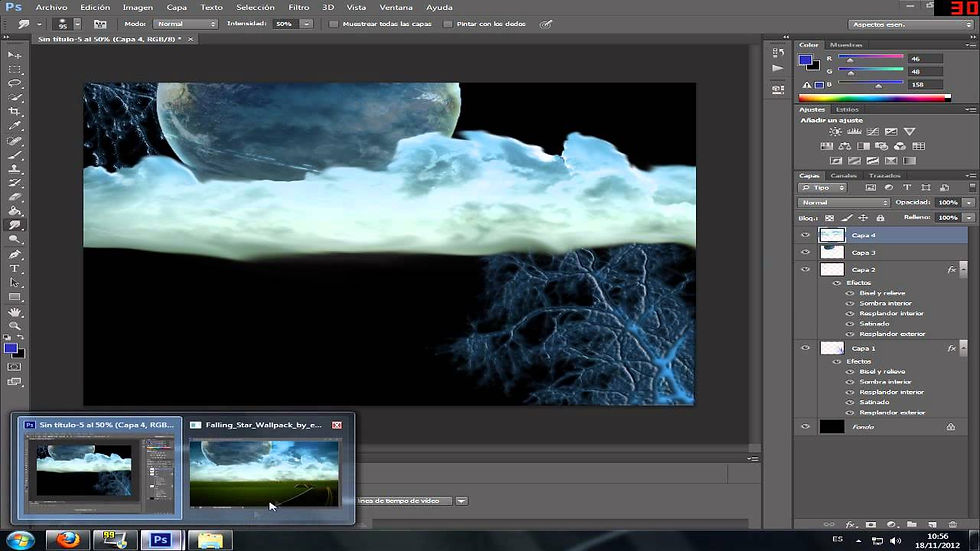Switch to the Muestras tab
The height and width of the screenshot is (551, 980).
click(846, 45)
